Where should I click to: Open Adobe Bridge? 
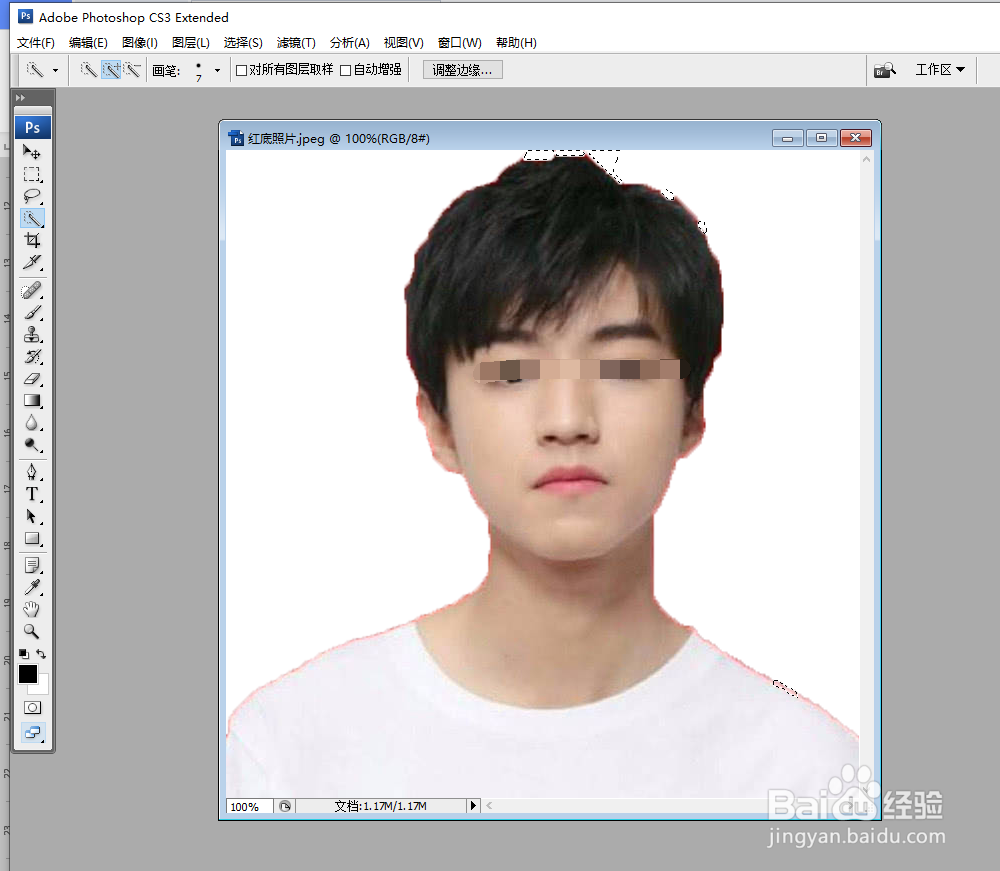(885, 70)
